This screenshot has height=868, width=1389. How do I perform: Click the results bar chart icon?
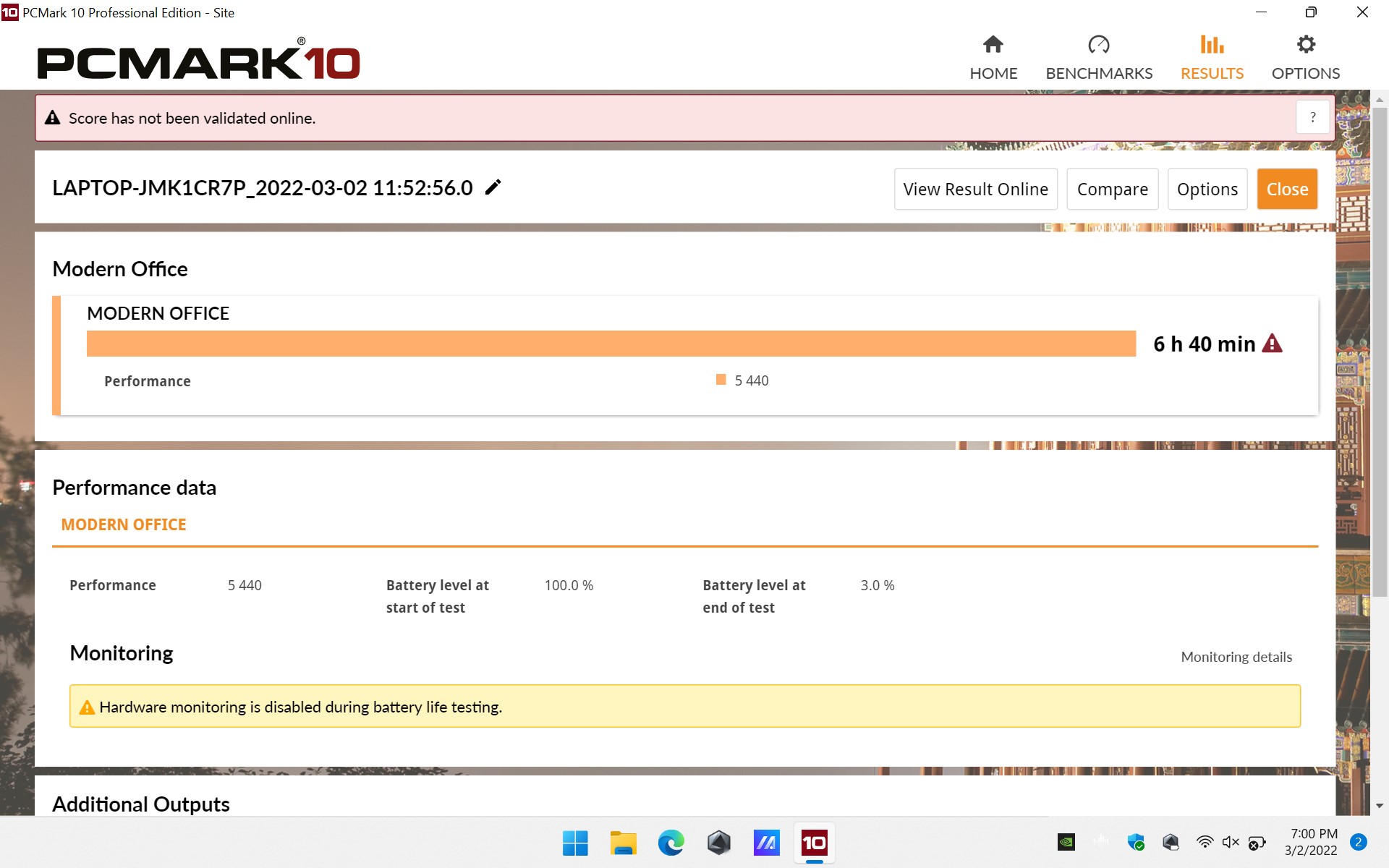(x=1212, y=44)
